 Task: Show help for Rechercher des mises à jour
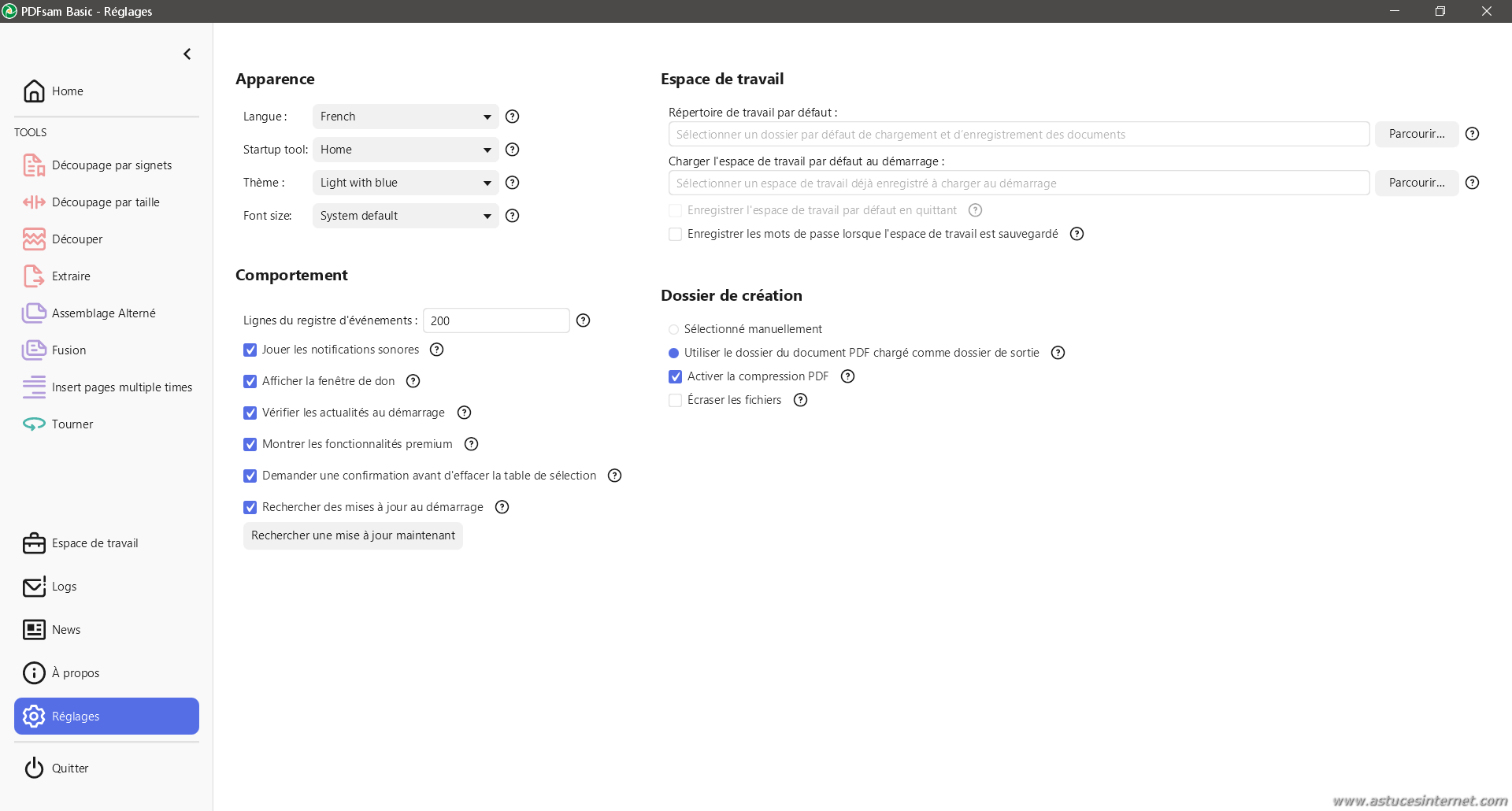pos(502,507)
